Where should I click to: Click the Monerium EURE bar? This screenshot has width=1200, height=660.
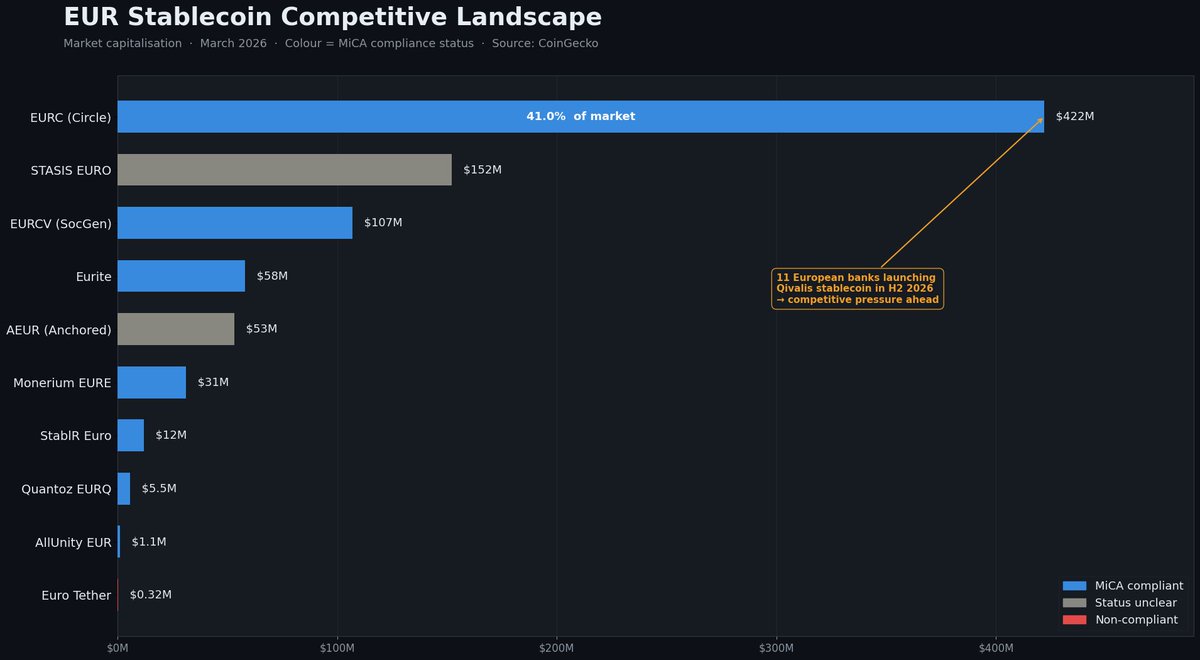tap(152, 382)
